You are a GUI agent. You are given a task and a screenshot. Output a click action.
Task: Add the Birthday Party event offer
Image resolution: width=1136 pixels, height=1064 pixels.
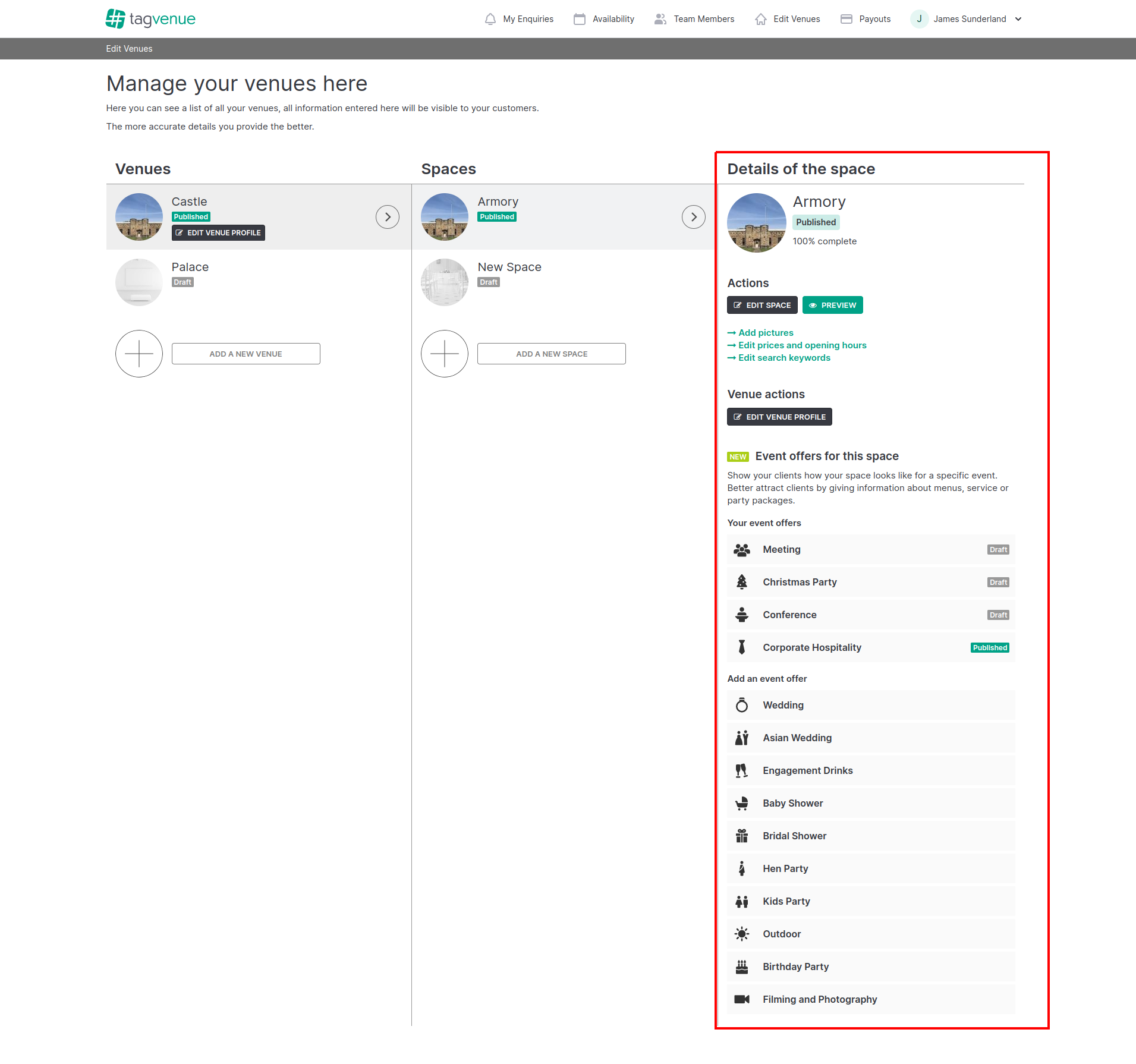871,967
